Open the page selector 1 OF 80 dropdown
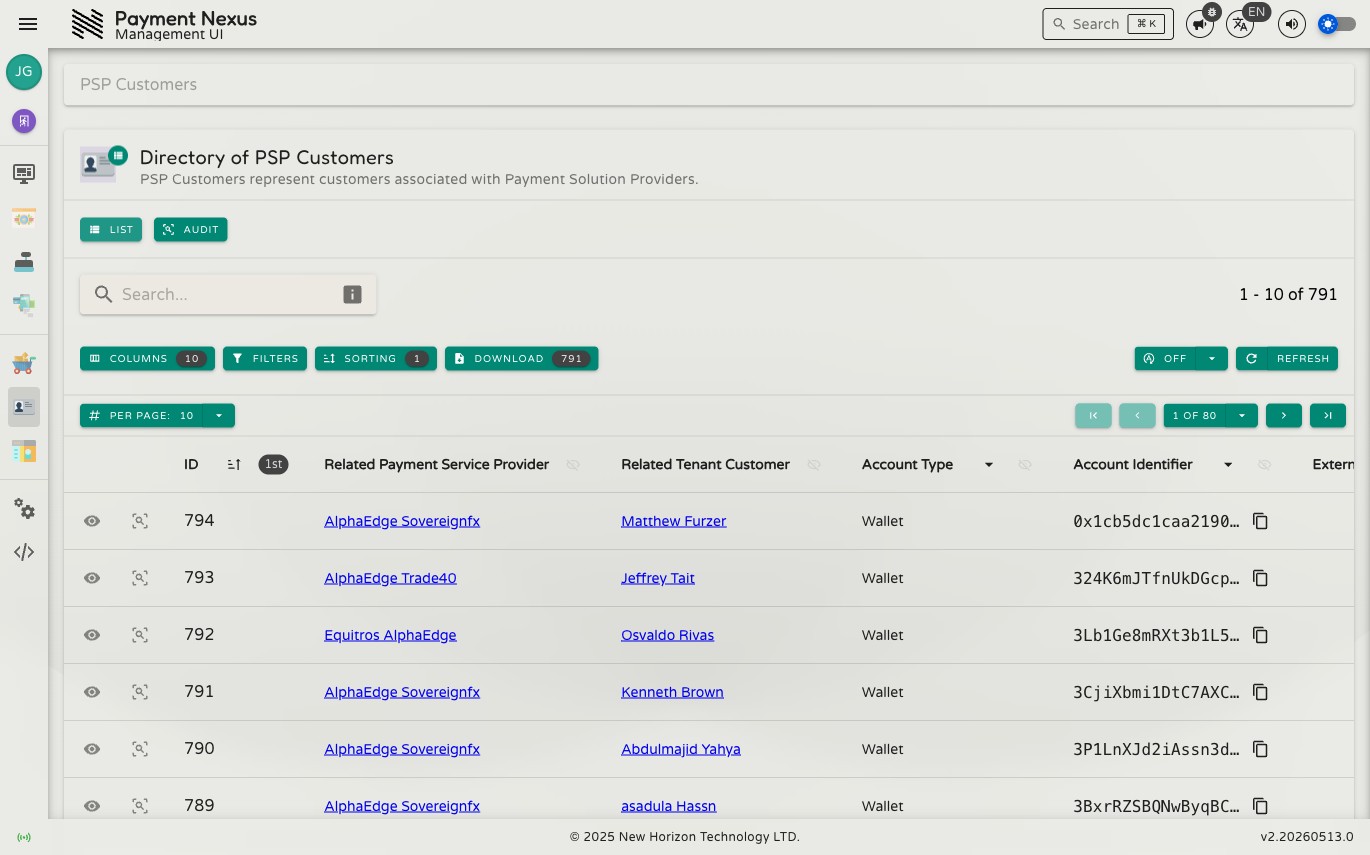This screenshot has width=1370, height=855. [1241, 415]
